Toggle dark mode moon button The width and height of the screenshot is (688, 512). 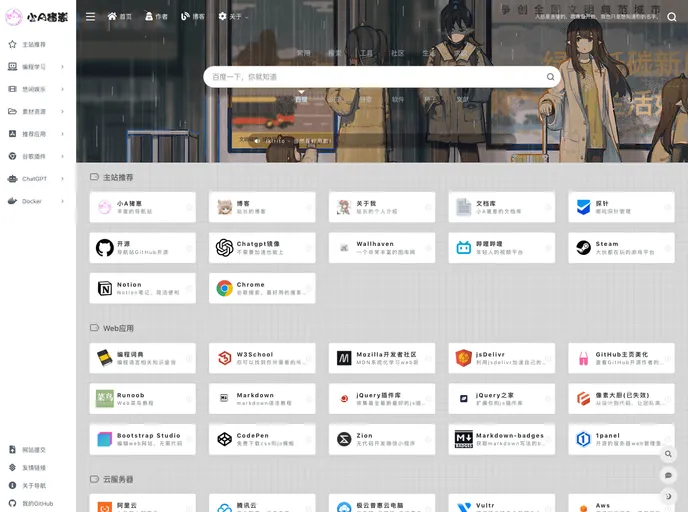coord(668,496)
